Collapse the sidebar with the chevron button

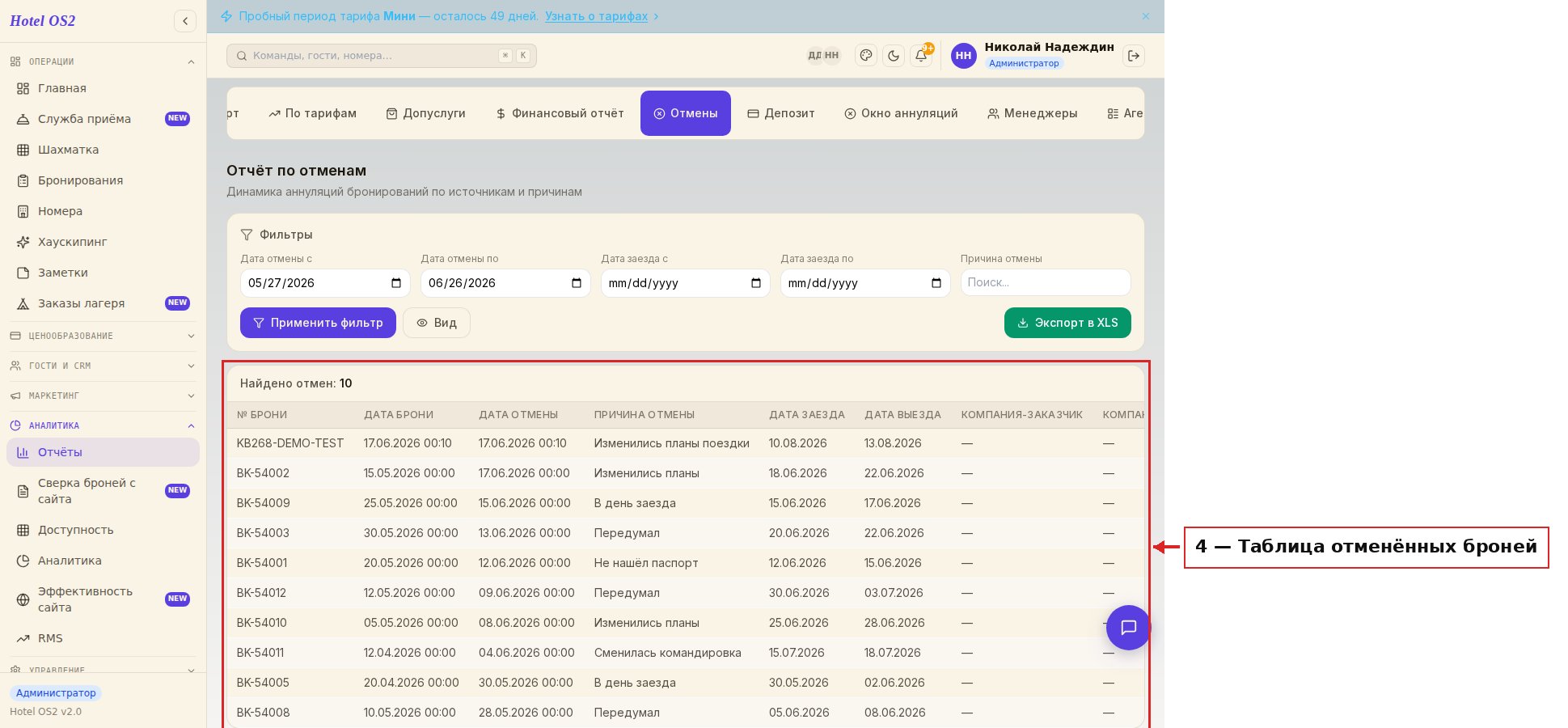coord(185,21)
